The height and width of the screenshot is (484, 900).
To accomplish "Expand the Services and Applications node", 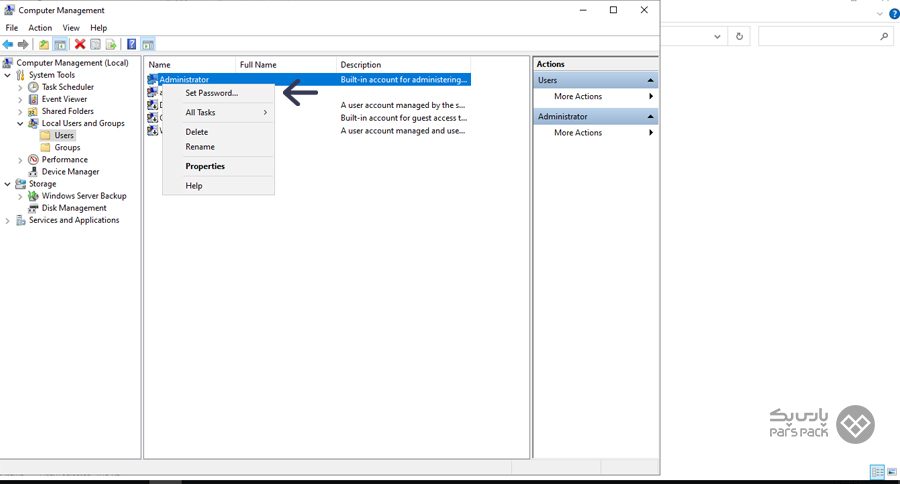I will tap(7, 220).
